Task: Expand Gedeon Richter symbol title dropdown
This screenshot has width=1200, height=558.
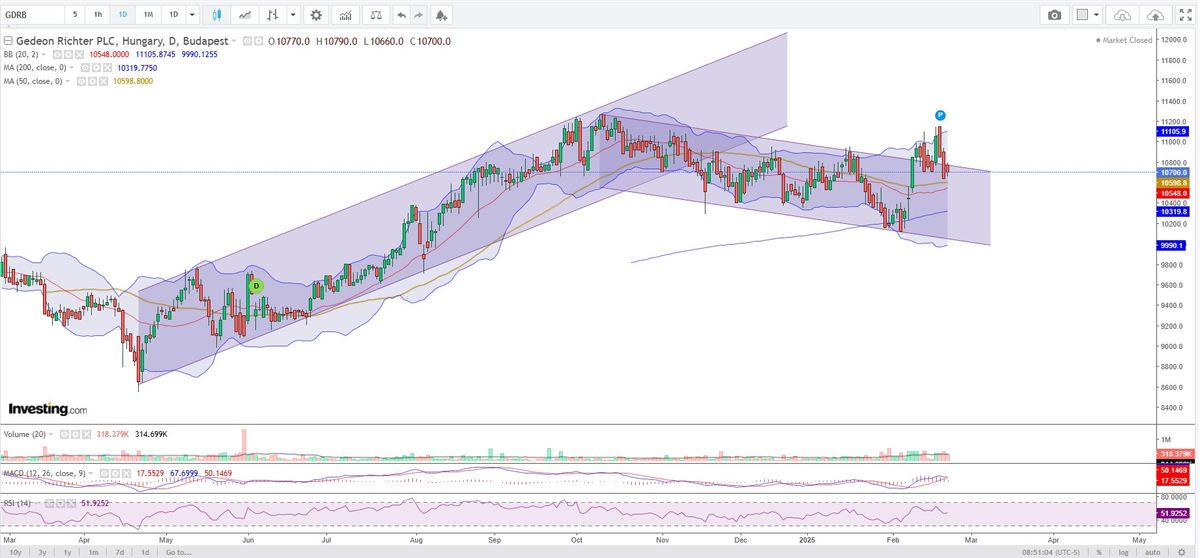Action: pyautogui.click(x=234, y=41)
